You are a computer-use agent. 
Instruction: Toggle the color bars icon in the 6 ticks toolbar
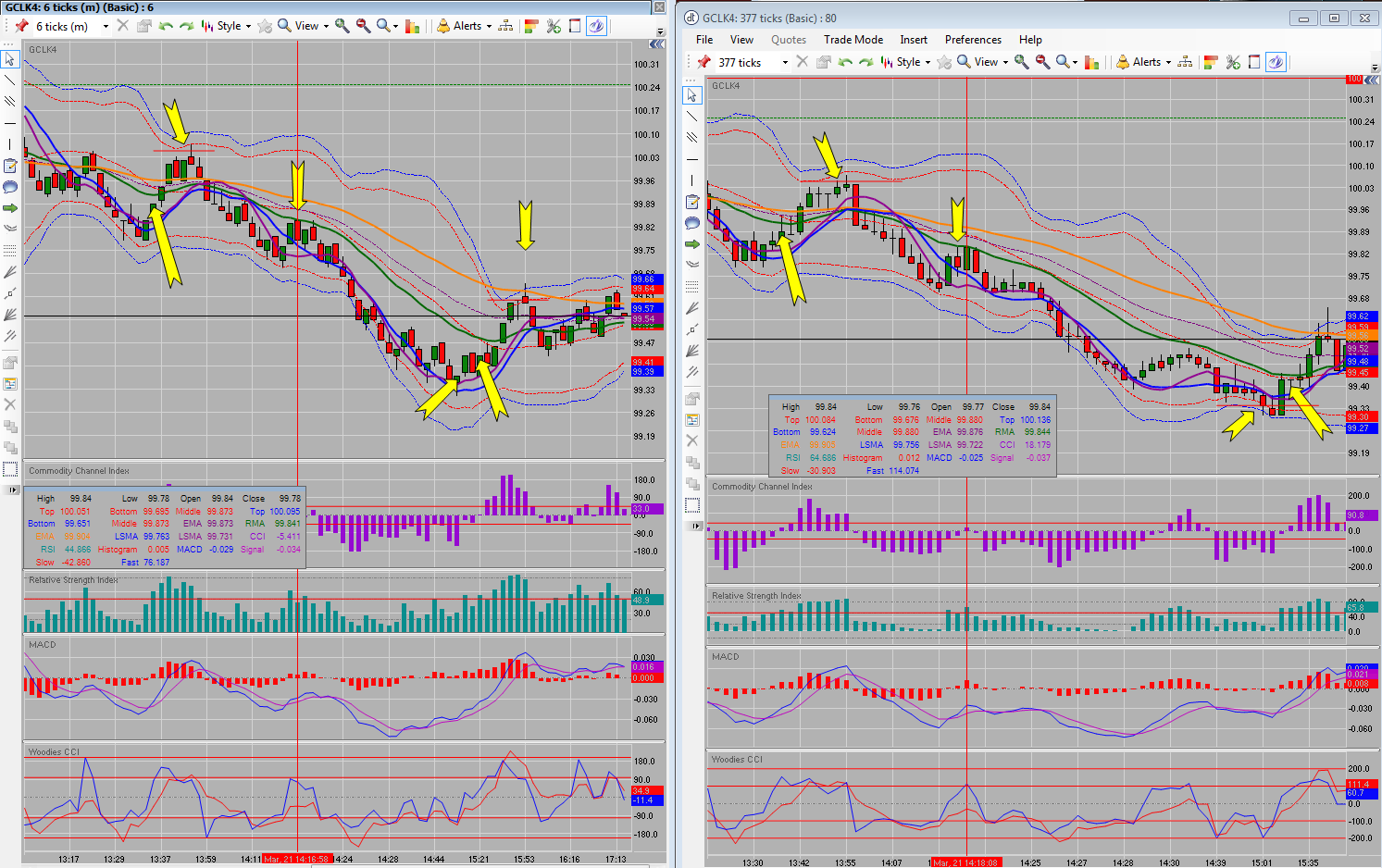(531, 26)
